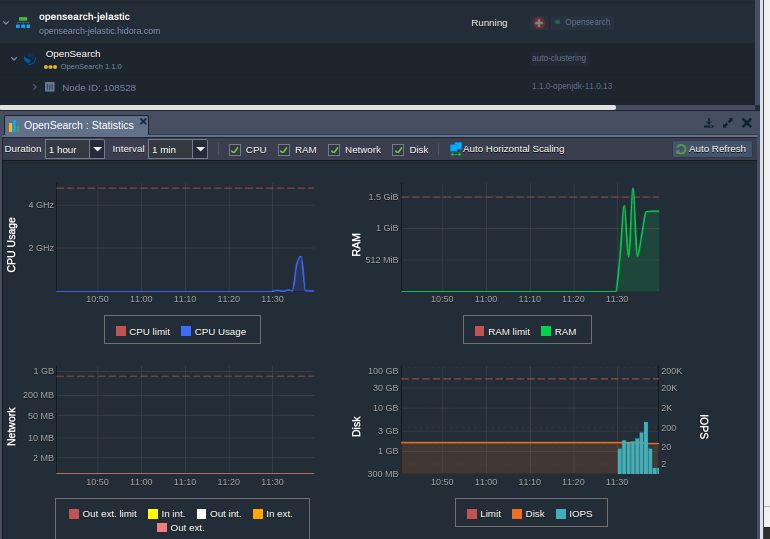770x539 pixels.
Task: Click the statistics bar chart tab icon
Action: pos(14,126)
